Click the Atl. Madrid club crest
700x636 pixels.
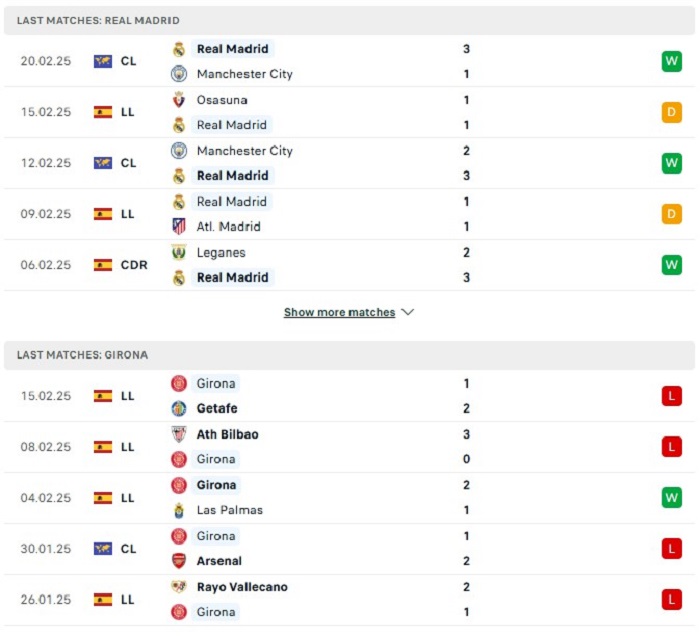coord(179,226)
